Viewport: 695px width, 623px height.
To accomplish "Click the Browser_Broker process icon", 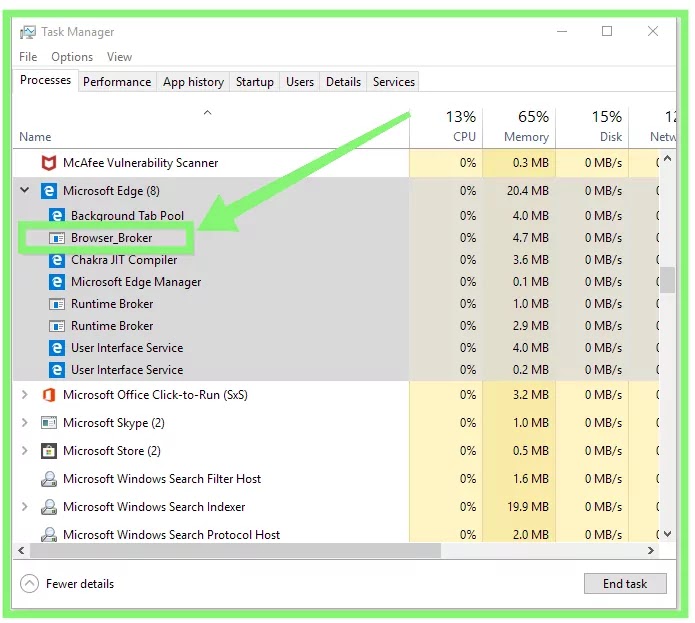I will (57, 238).
